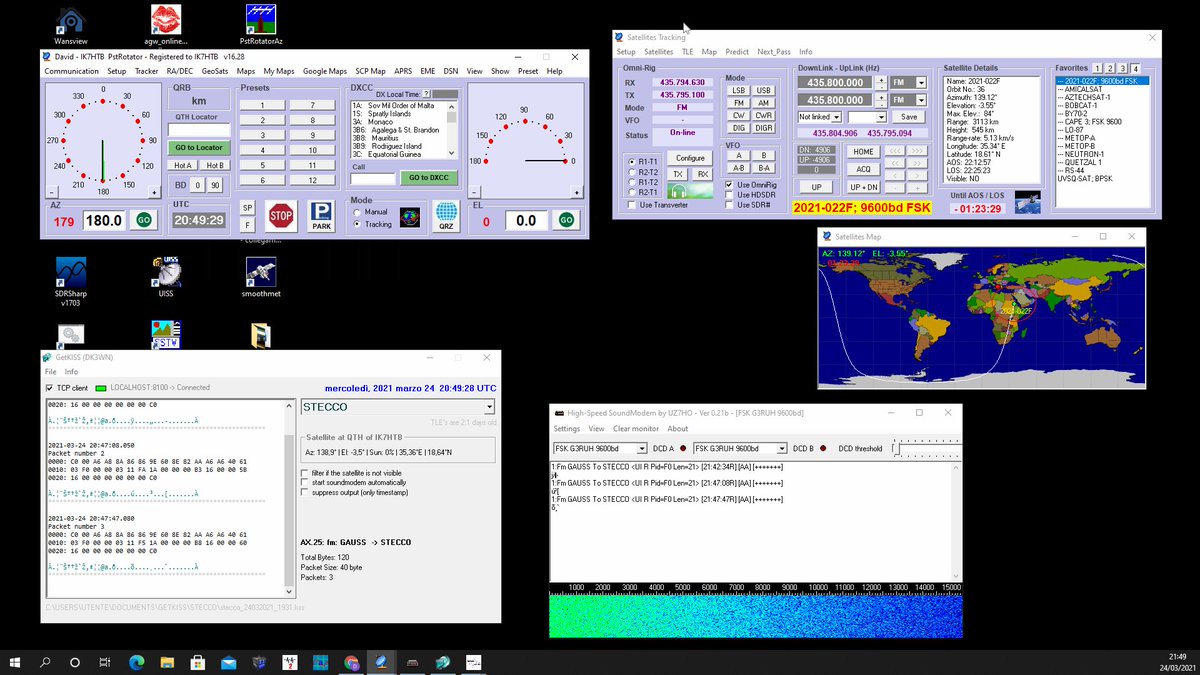Viewport: 1200px width, 675px height.
Task: Click the GO to DXCC button
Action: (428, 178)
